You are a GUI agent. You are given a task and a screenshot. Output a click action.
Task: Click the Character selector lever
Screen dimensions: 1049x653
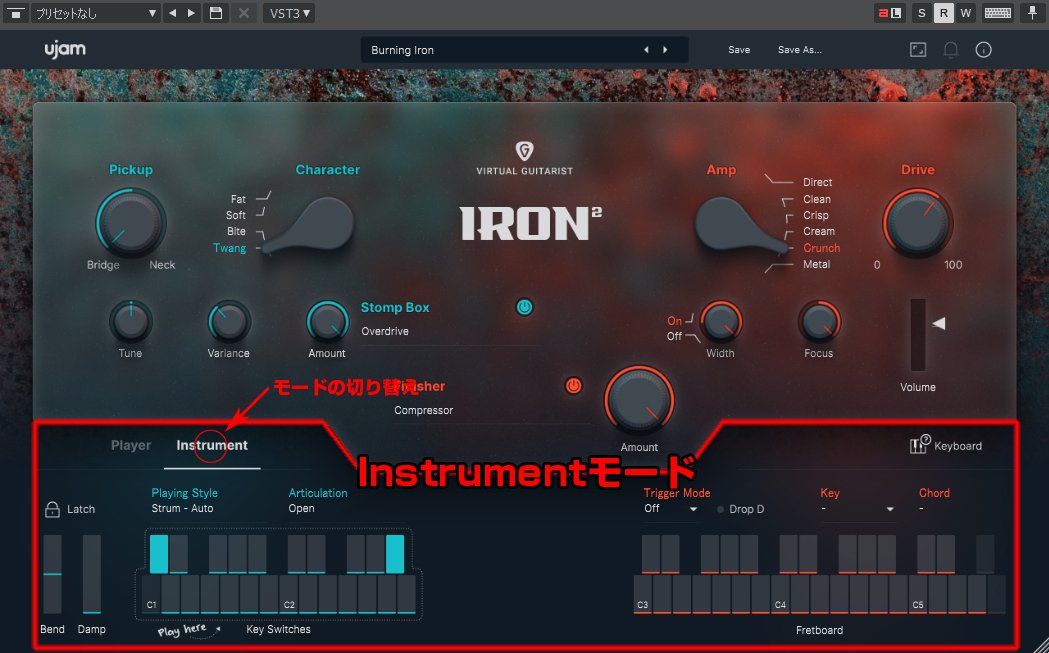click(310, 226)
